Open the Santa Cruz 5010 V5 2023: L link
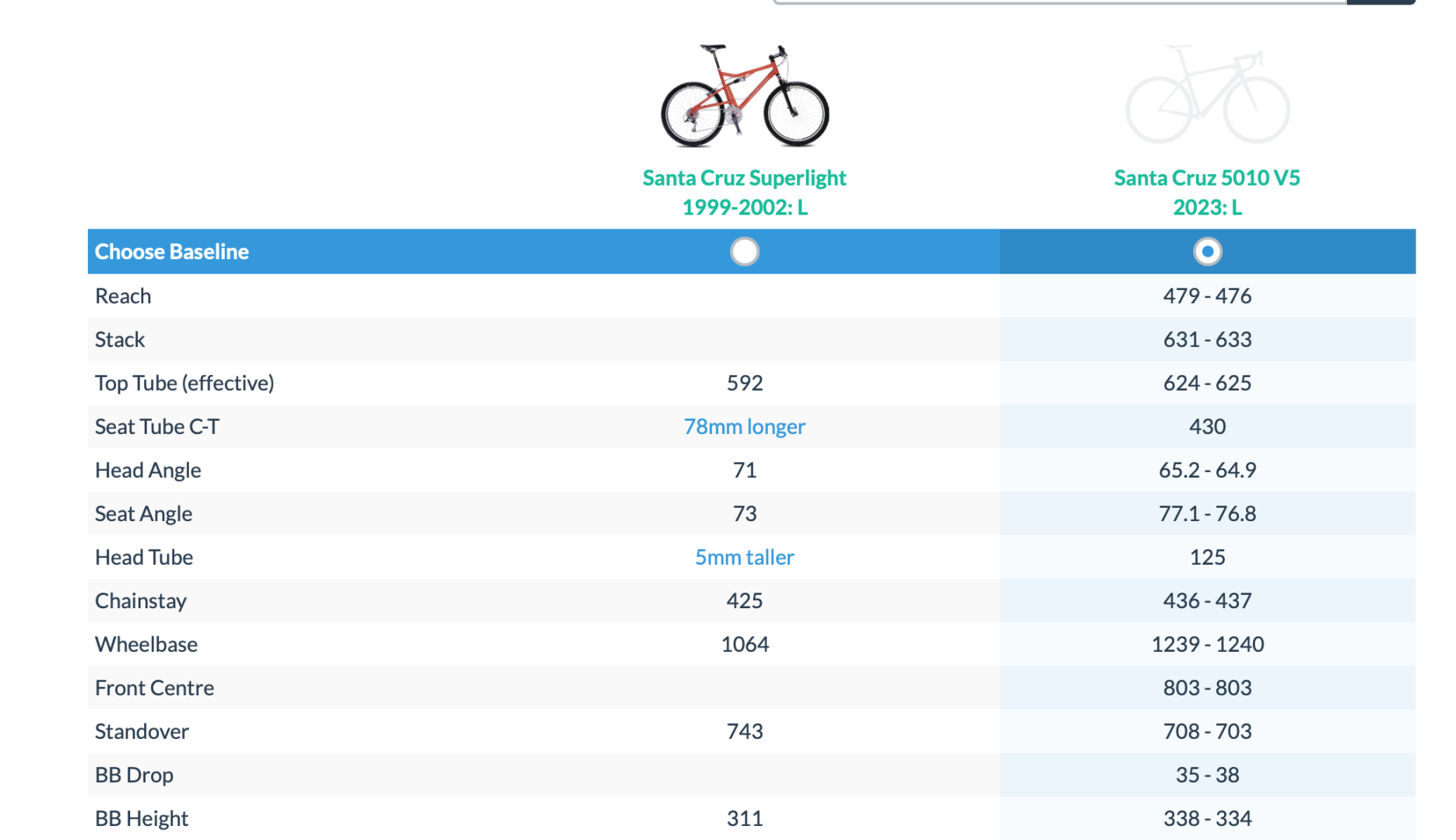Viewport: 1456px width, 840px height. click(1207, 192)
